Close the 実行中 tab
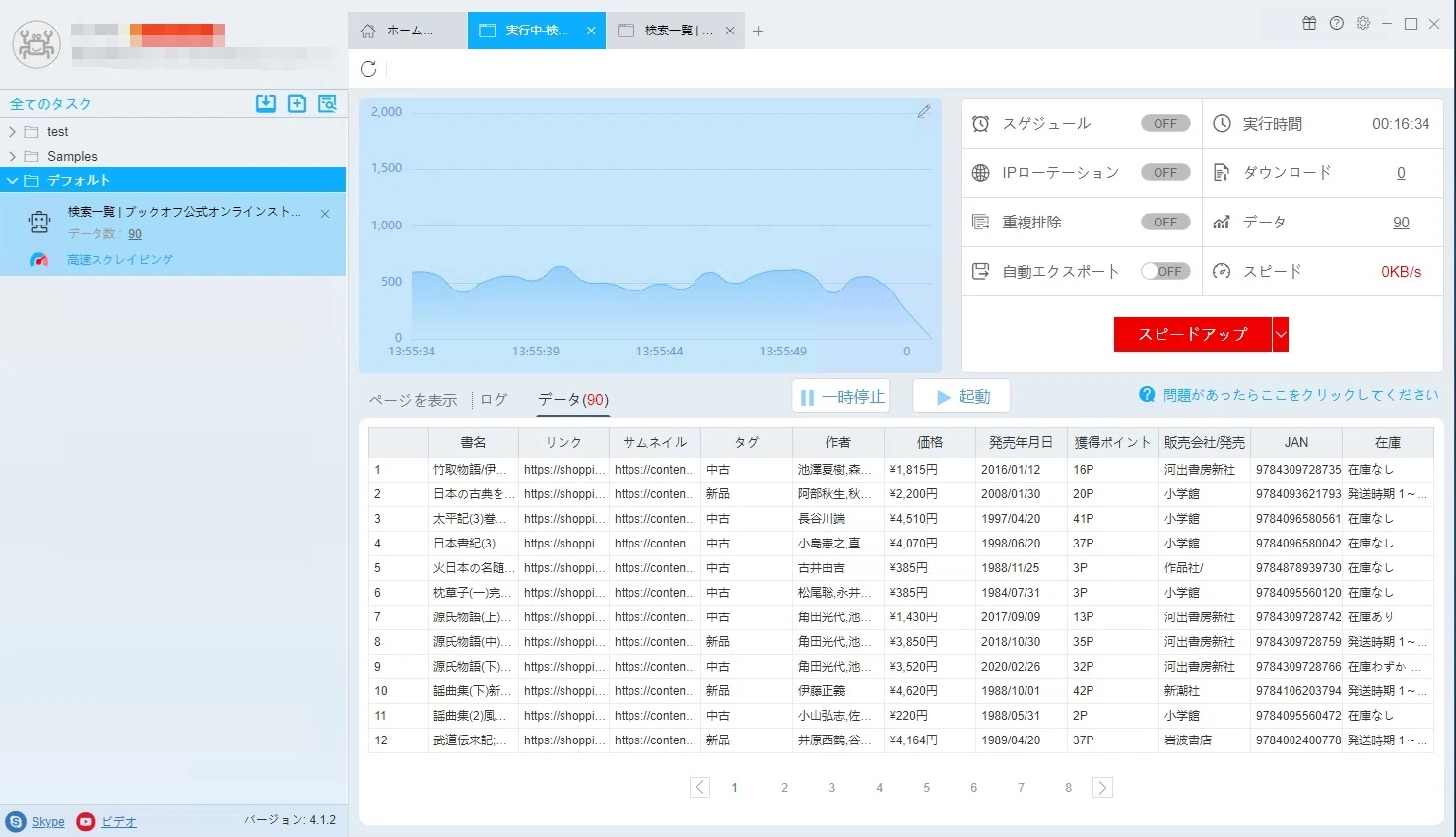This screenshot has height=837, width=1456. 591,31
